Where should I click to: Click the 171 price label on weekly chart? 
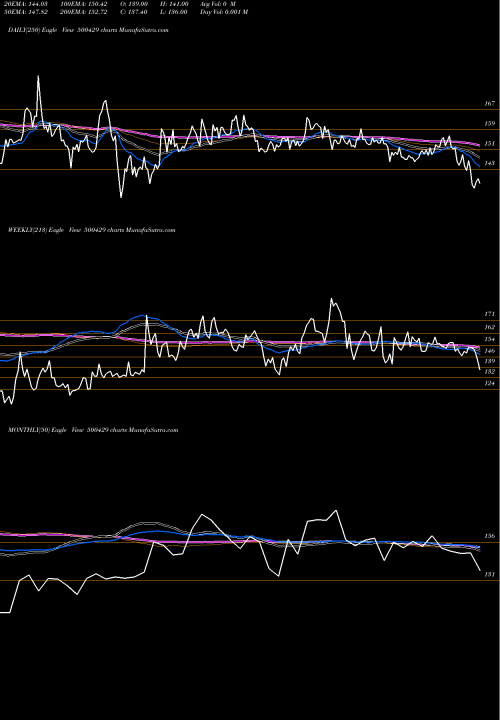point(489,314)
